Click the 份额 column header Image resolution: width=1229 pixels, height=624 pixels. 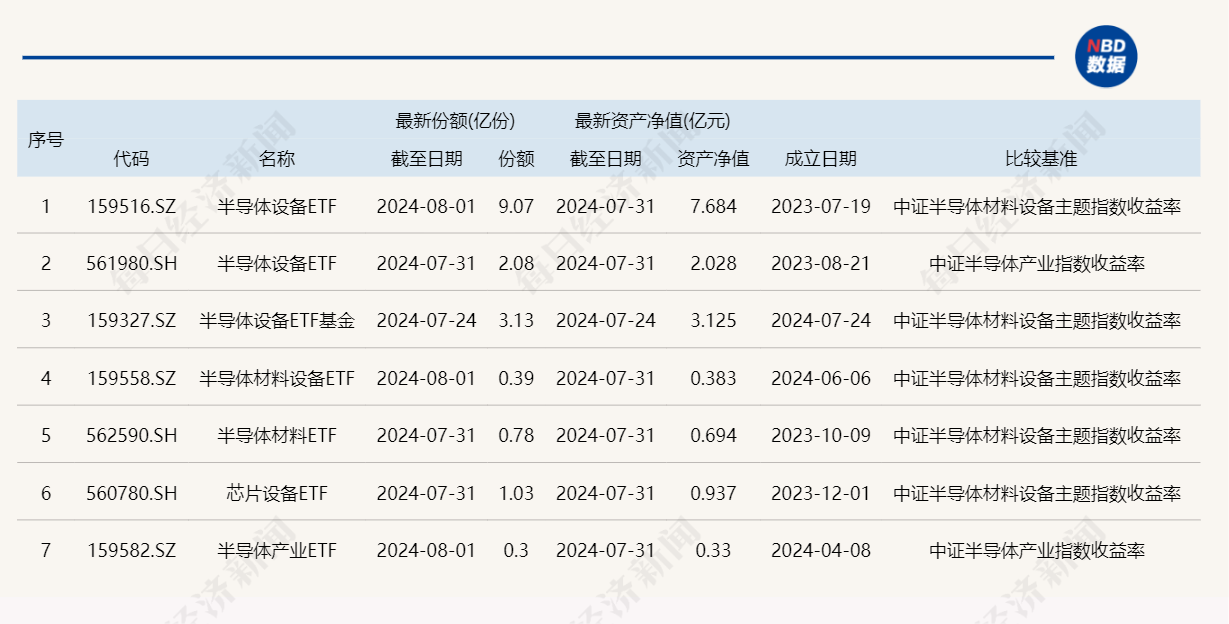(516, 158)
